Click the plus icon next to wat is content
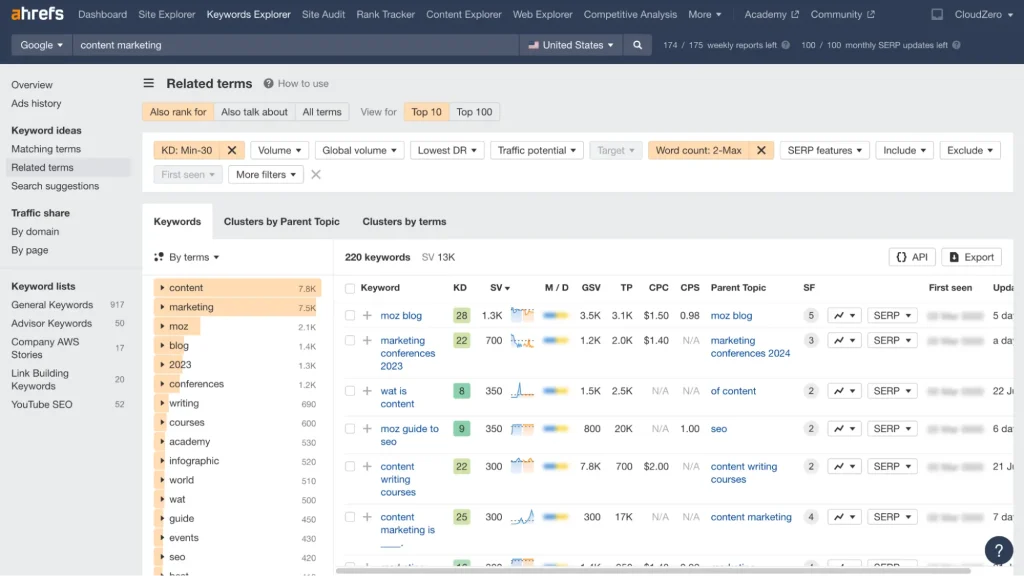 (x=368, y=390)
